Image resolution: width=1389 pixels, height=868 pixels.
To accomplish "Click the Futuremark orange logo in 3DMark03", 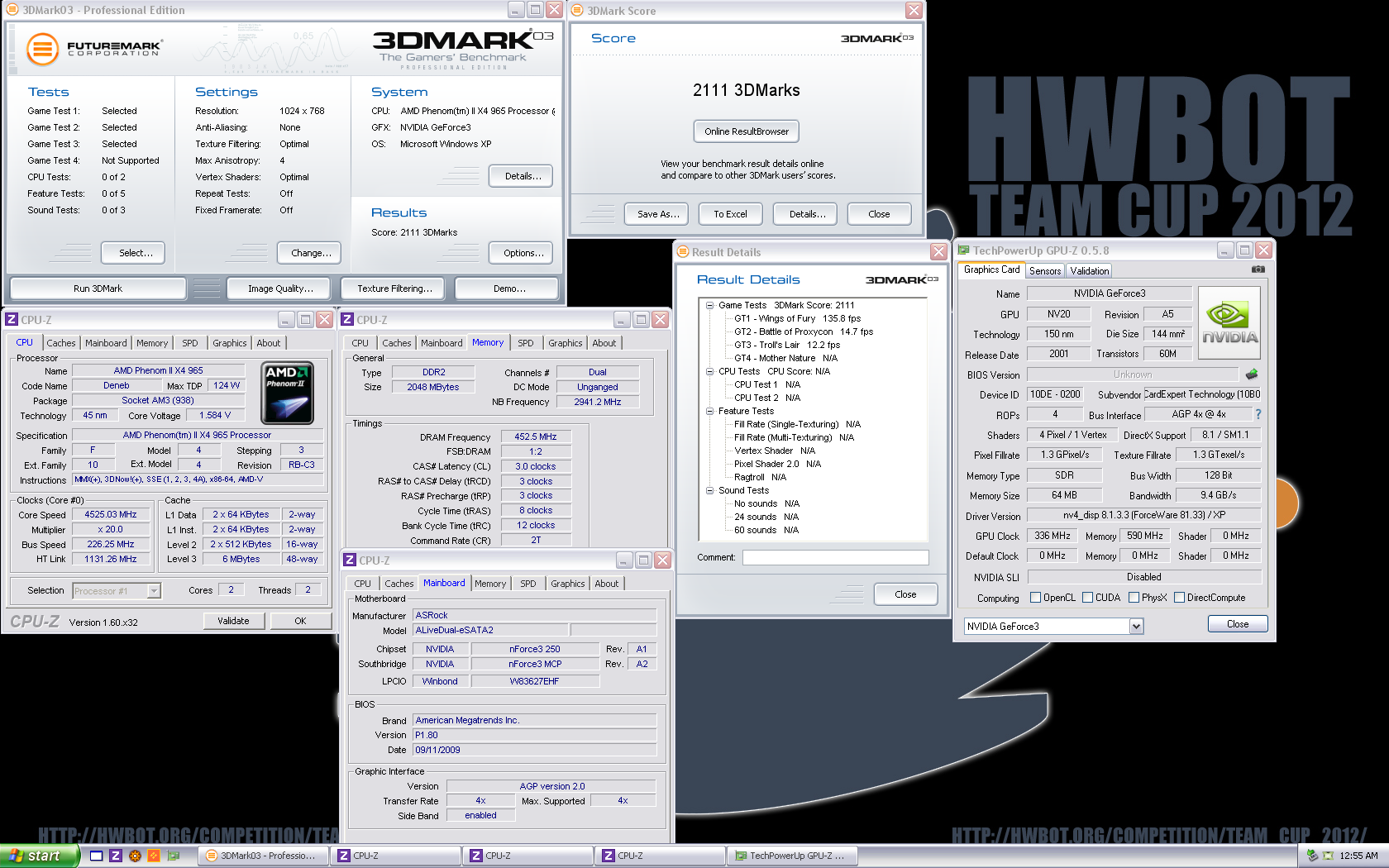I will [x=42, y=49].
